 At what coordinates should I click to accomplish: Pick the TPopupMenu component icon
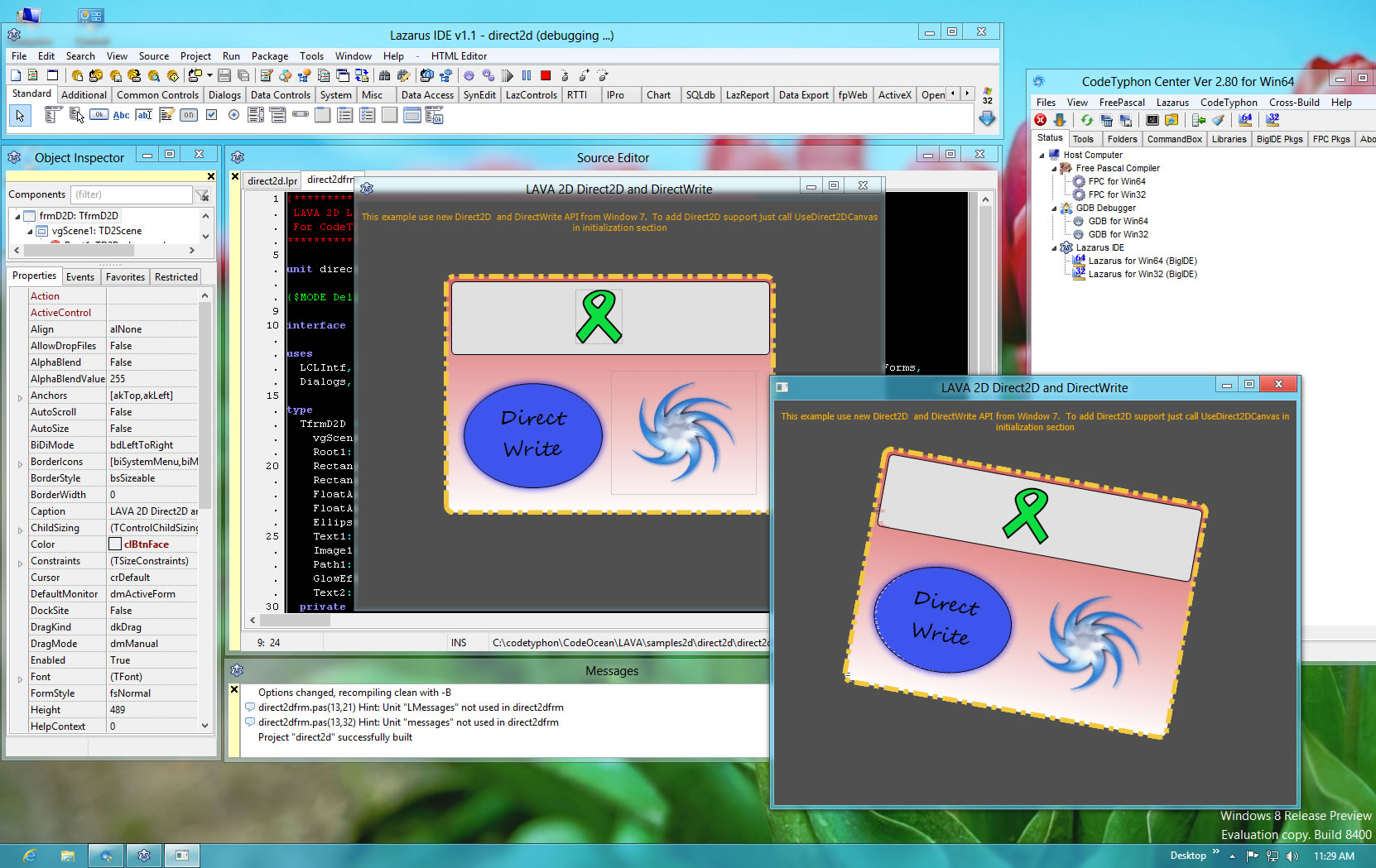tap(76, 115)
